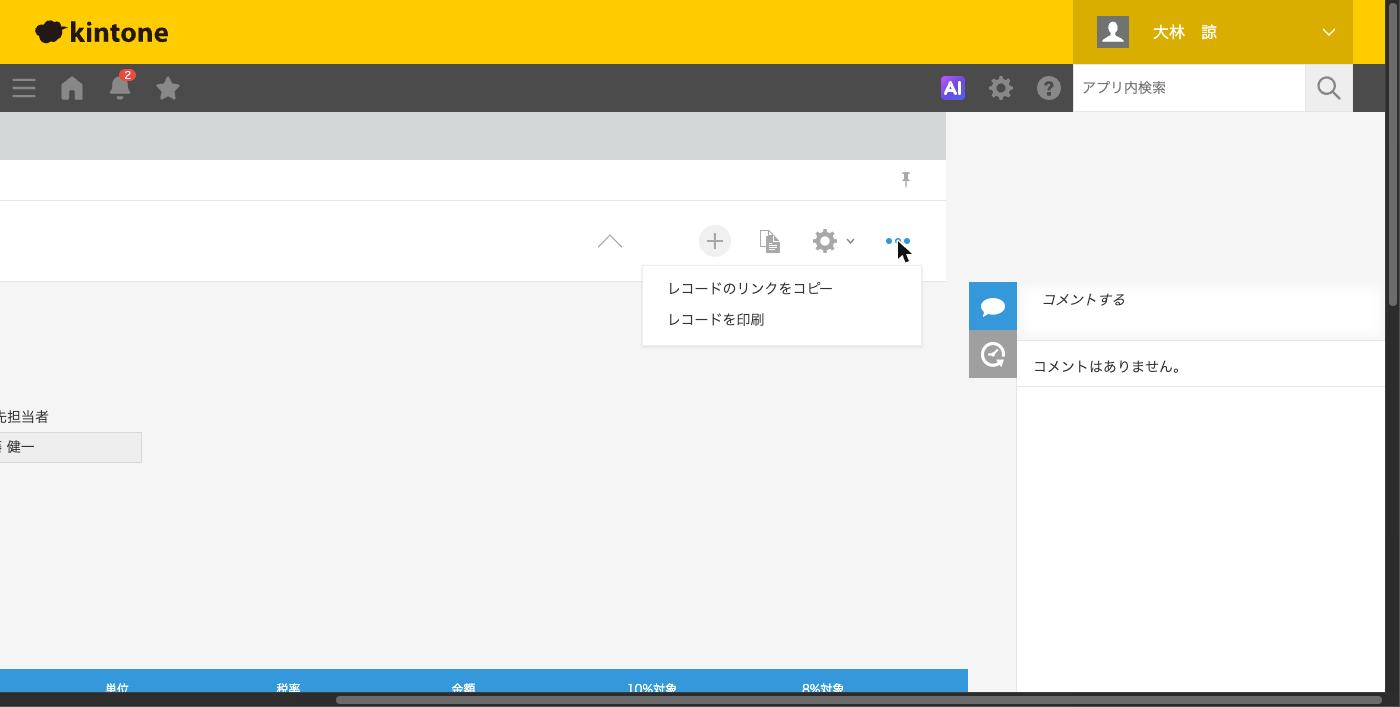Click the 税率 column header
The width and height of the screenshot is (1400, 707).
click(x=288, y=688)
